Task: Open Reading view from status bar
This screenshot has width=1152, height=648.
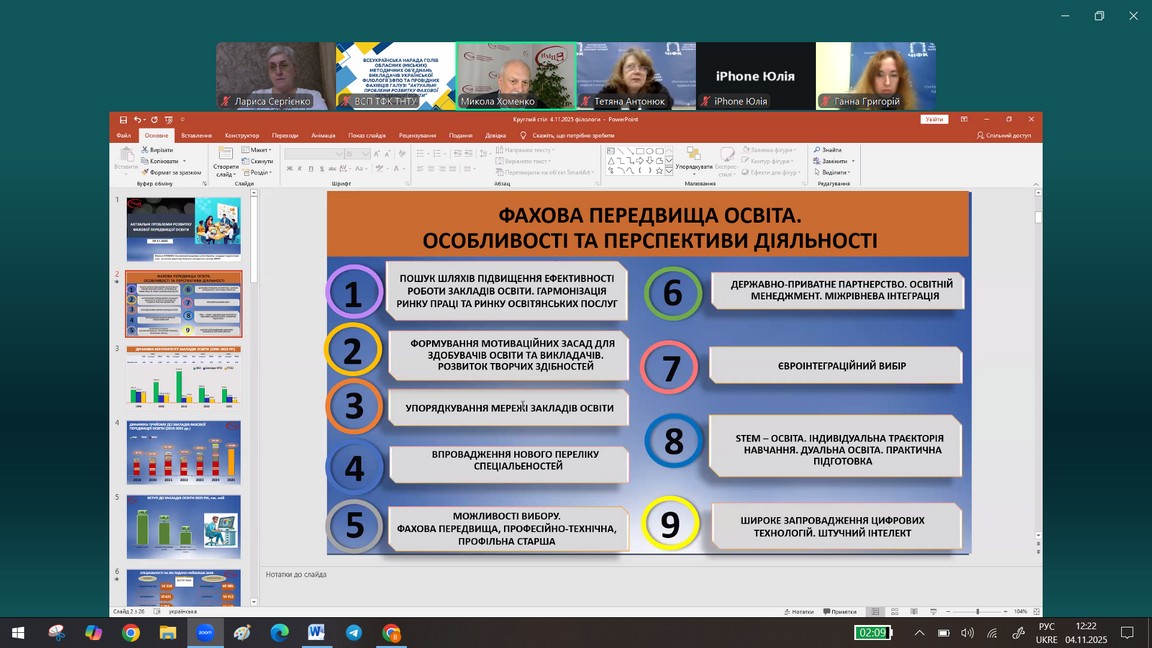Action: tap(913, 612)
